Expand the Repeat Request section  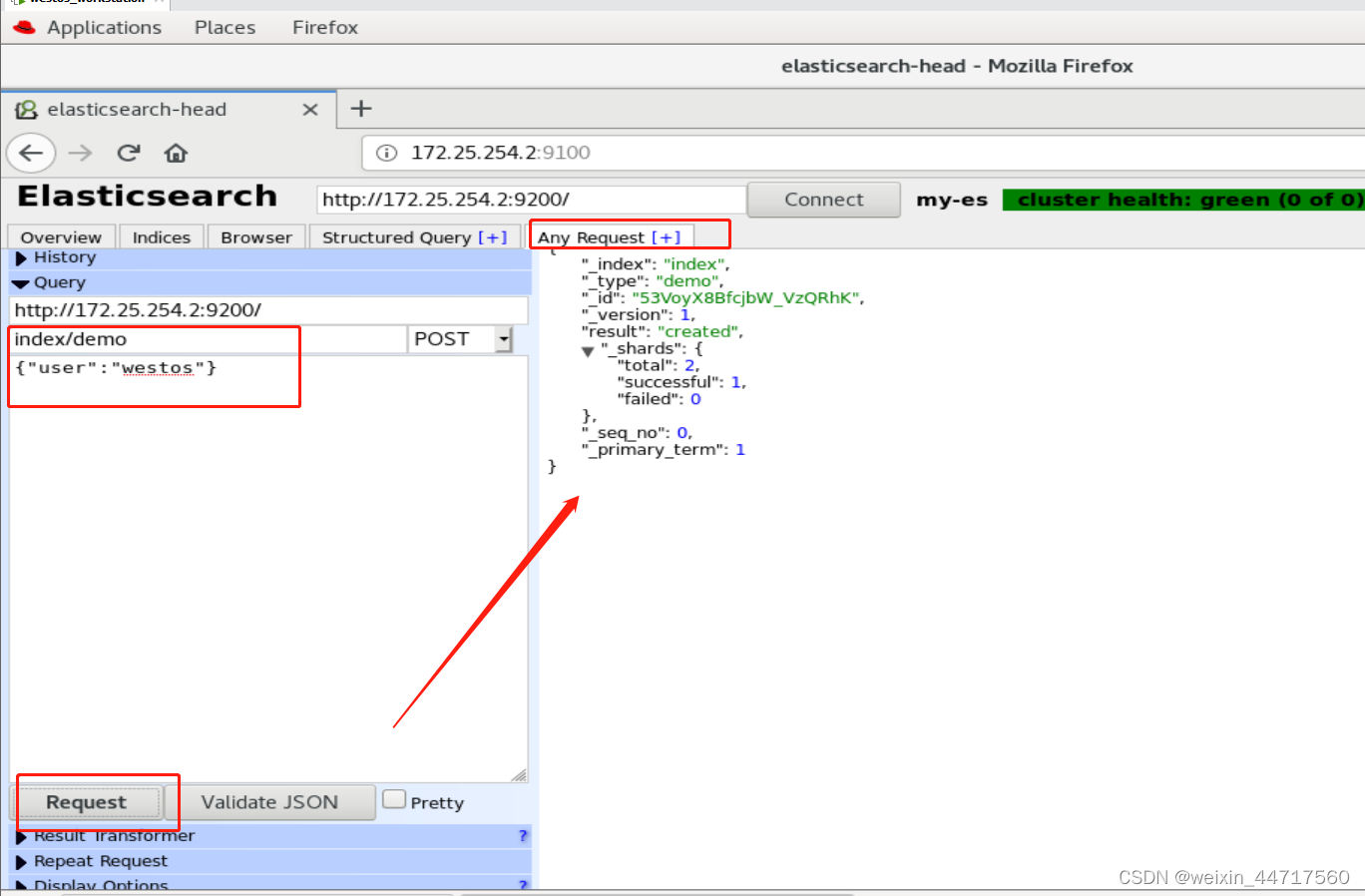(x=269, y=861)
